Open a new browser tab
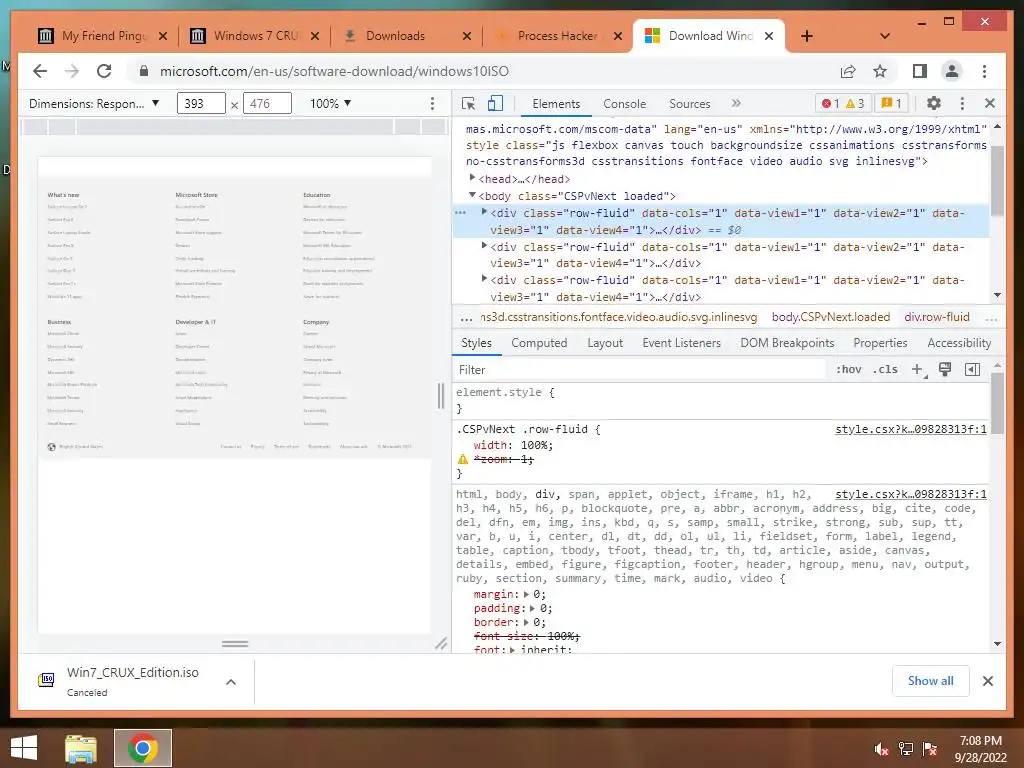This screenshot has height=768, width=1024. pyautogui.click(x=807, y=36)
